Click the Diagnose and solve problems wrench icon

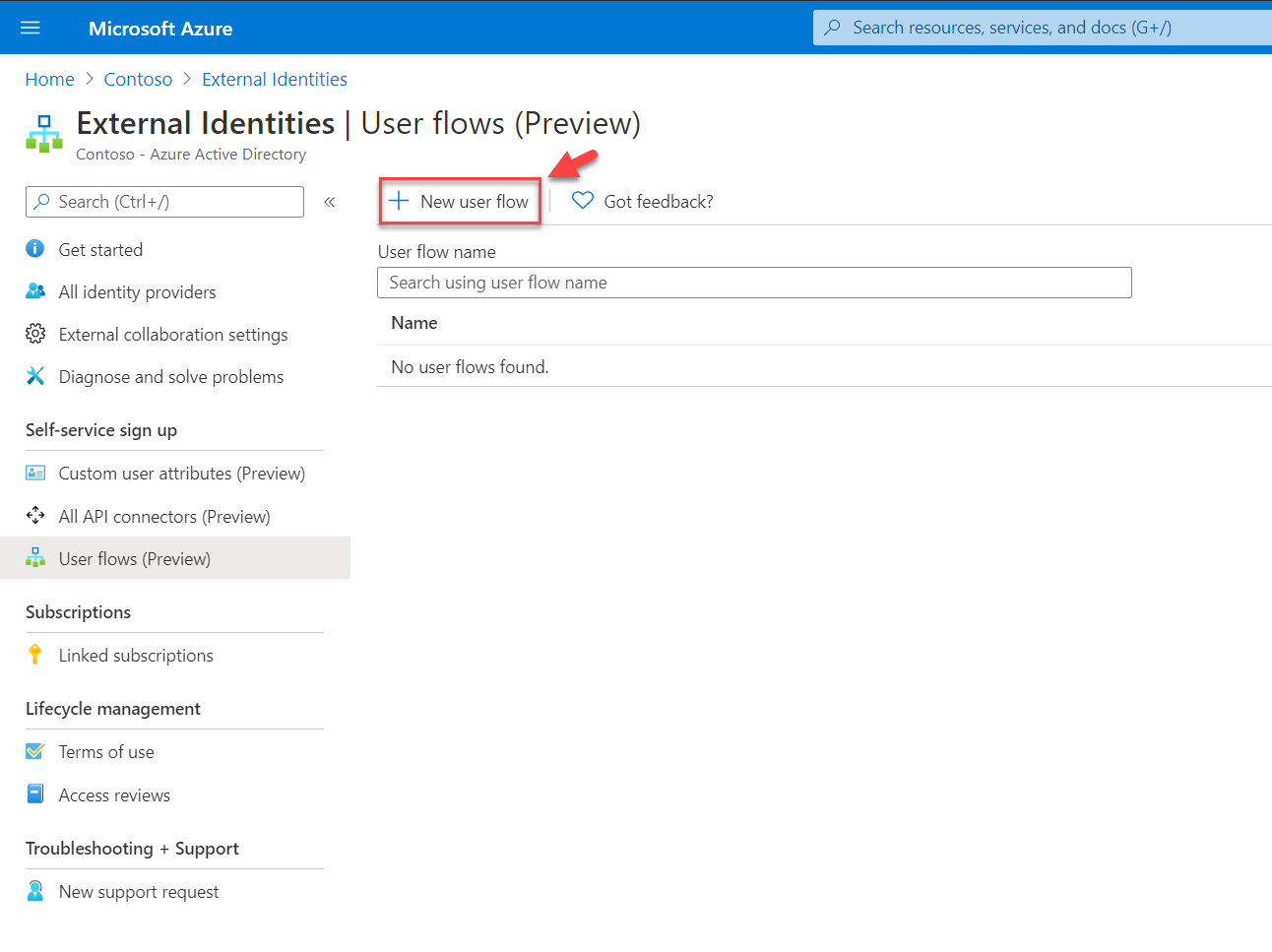click(35, 376)
